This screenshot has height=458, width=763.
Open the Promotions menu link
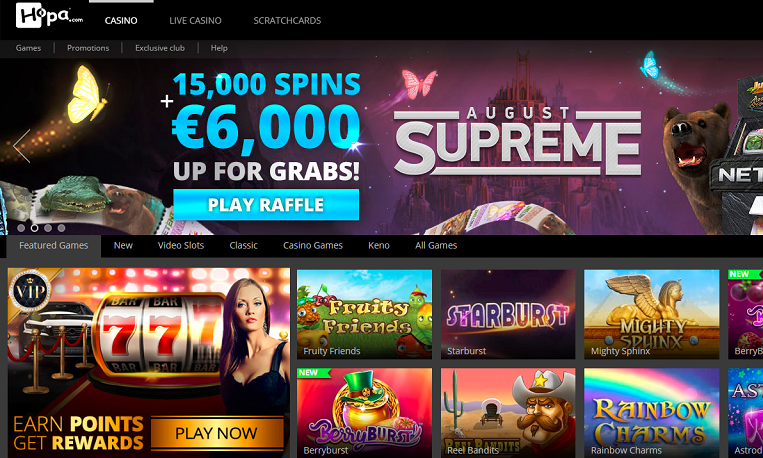click(88, 48)
